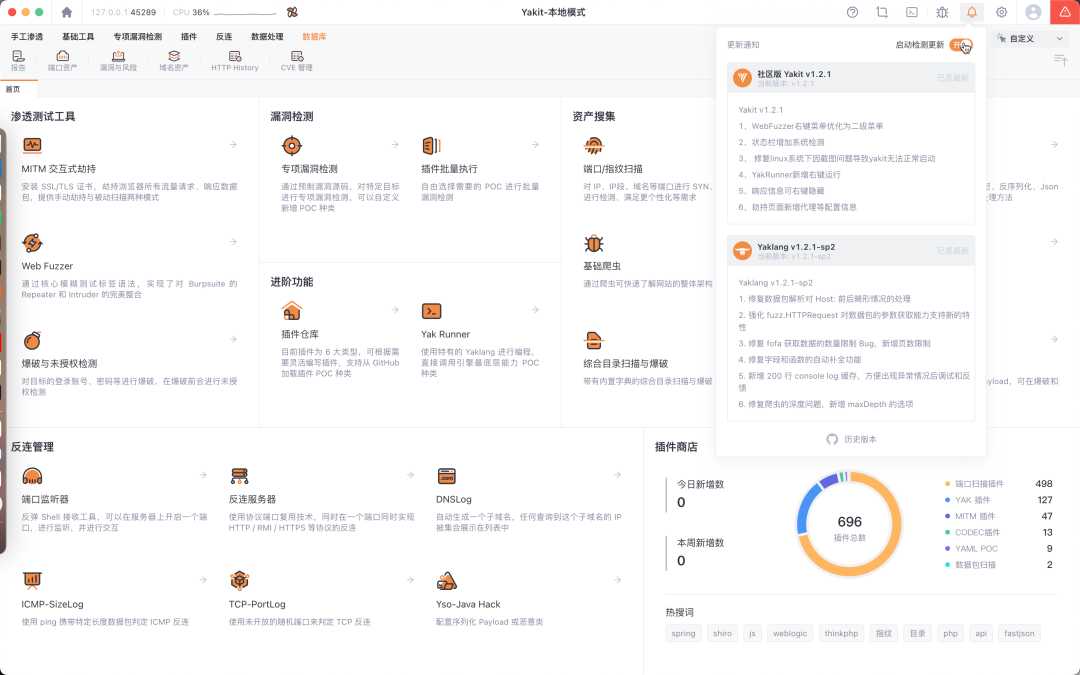This screenshot has height=675, width=1080.
Task: Click the php hot search tag
Action: point(951,633)
